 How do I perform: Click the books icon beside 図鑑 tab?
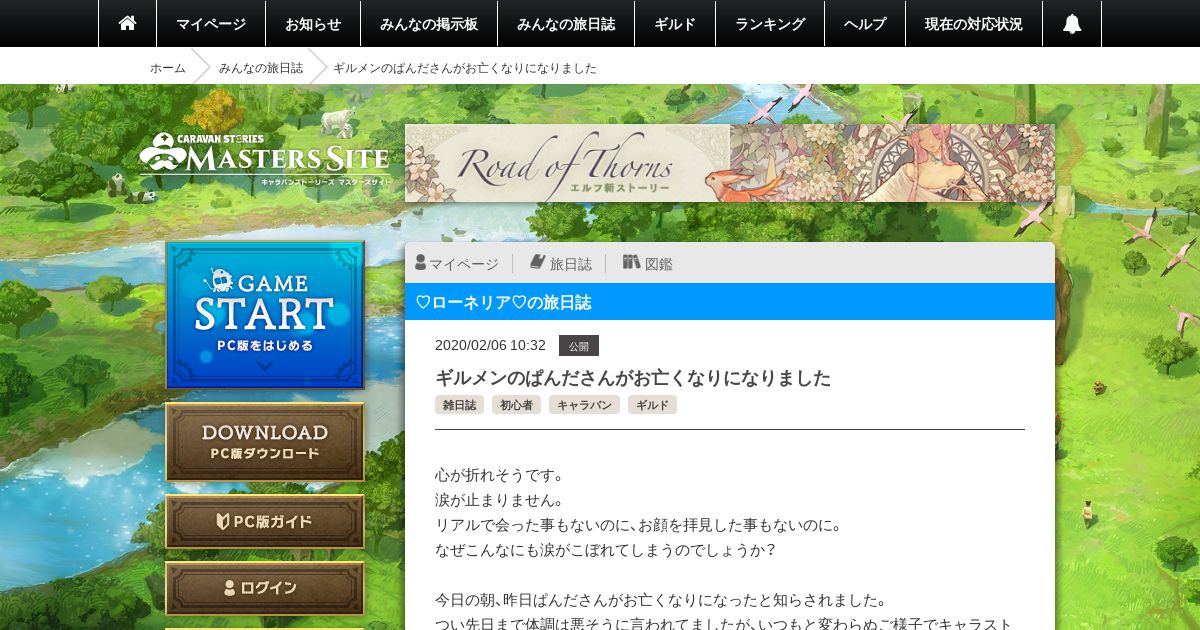tap(631, 262)
